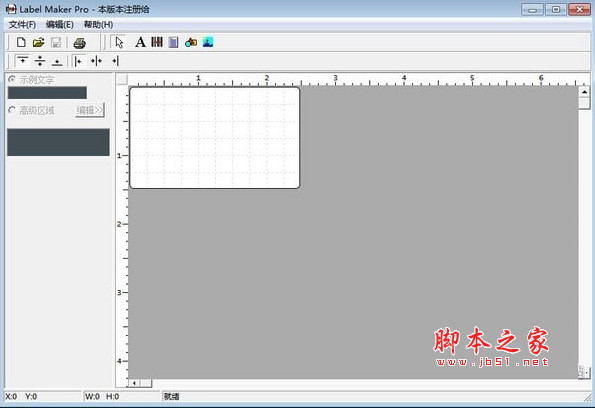Image resolution: width=595 pixels, height=408 pixels.
Task: Select the Barcode tool
Action: pos(157,42)
